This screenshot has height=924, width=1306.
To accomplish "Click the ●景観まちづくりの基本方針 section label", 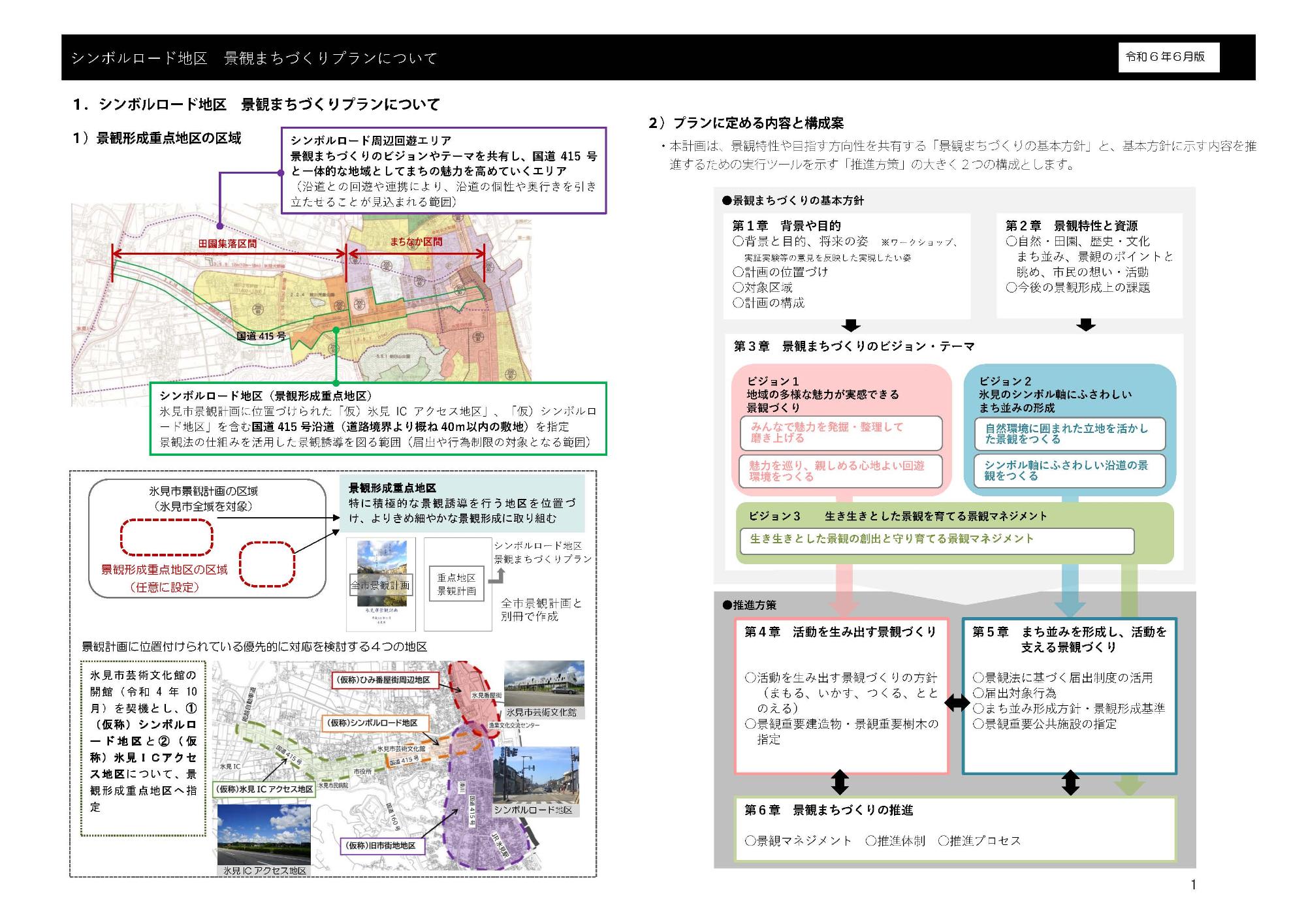I will click(x=793, y=200).
